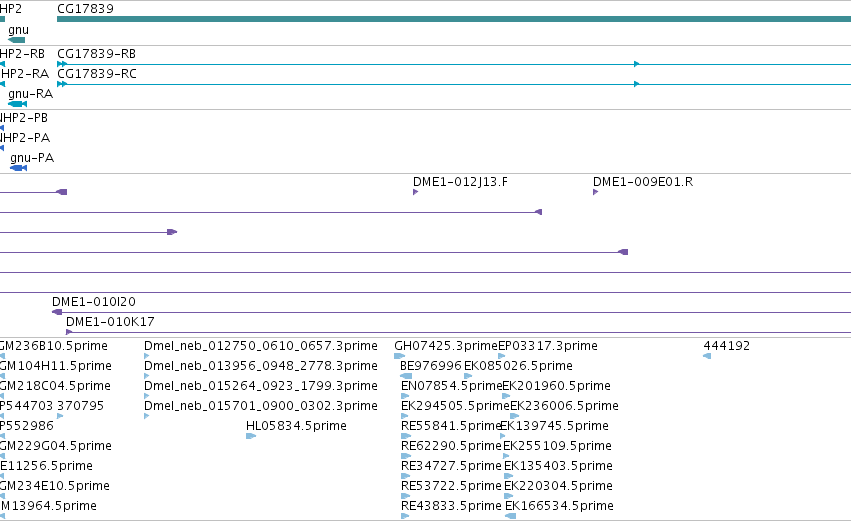851x521 pixels.
Task: Click the gnu-RA transcript arrow glyph
Action: coord(17,104)
